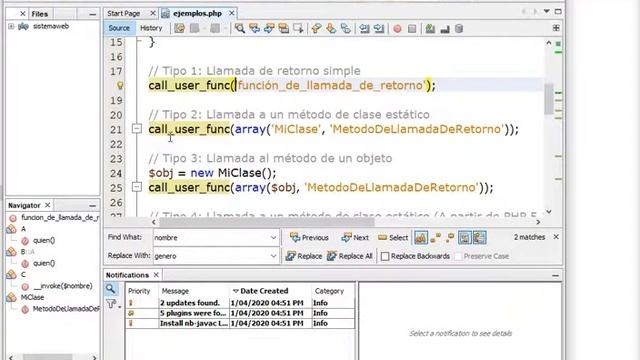The width and height of the screenshot is (640, 360).
Task: Expand the sistemaweb project node
Action: [x=11, y=26]
